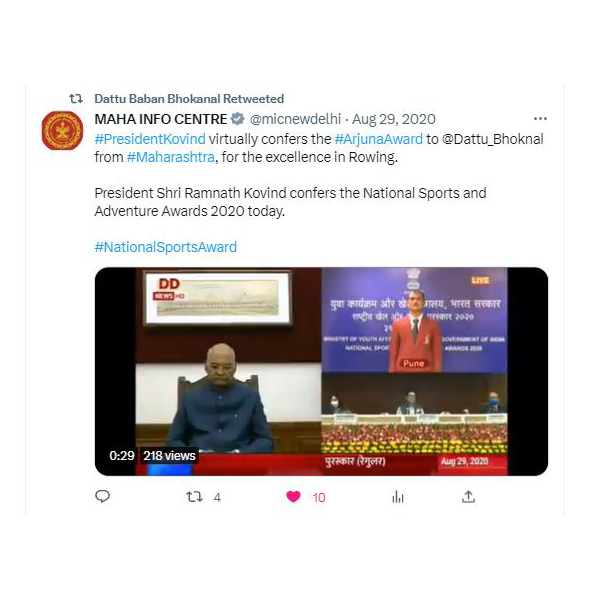The height and width of the screenshot is (600, 600).
Task: Click the retweet count number 4
Action: pyautogui.click(x=217, y=497)
